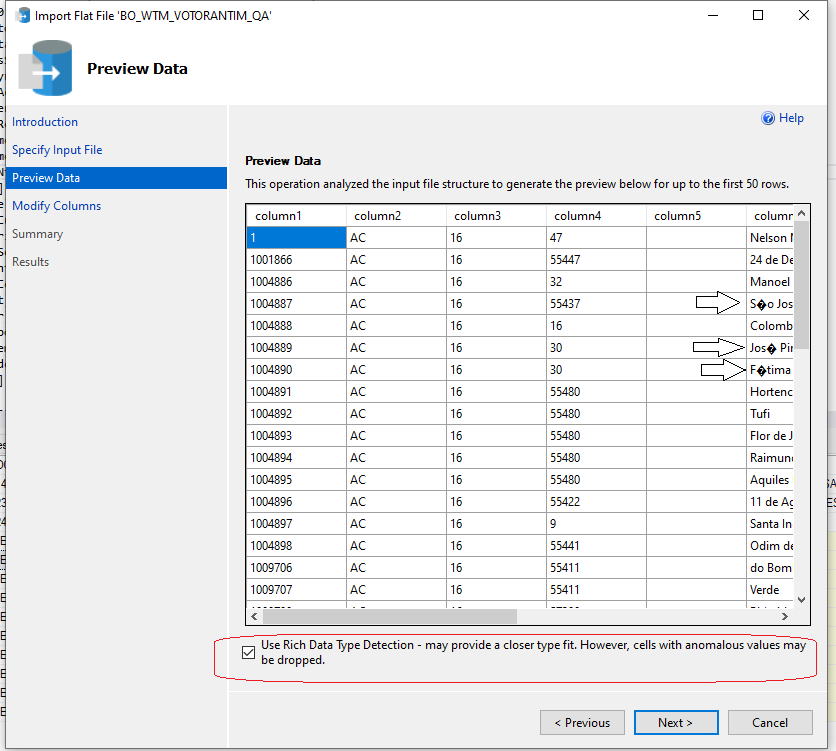Select the Introduction wizard step

45,121
